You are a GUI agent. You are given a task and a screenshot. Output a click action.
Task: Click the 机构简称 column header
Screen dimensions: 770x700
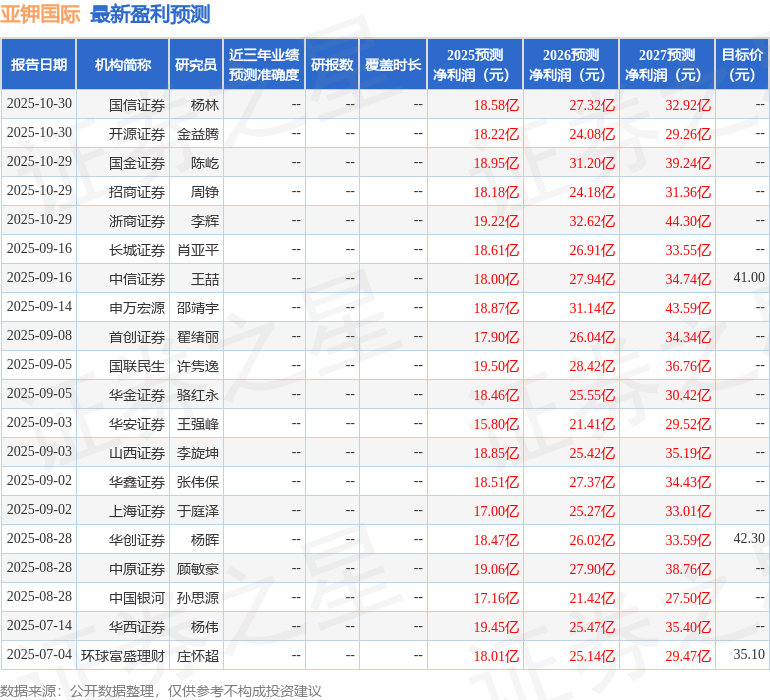[122, 65]
